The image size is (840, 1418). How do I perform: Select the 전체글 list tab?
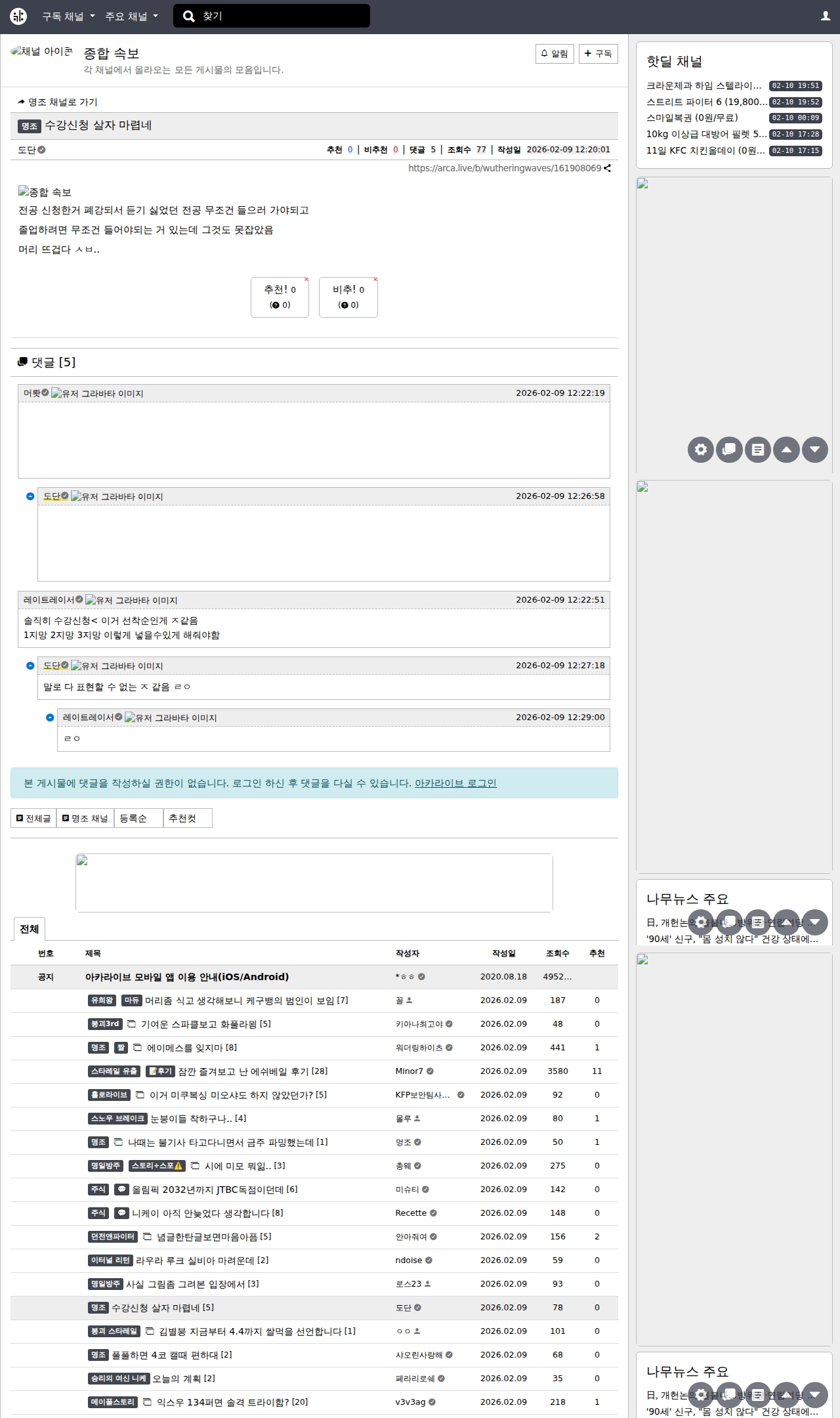coord(33,818)
